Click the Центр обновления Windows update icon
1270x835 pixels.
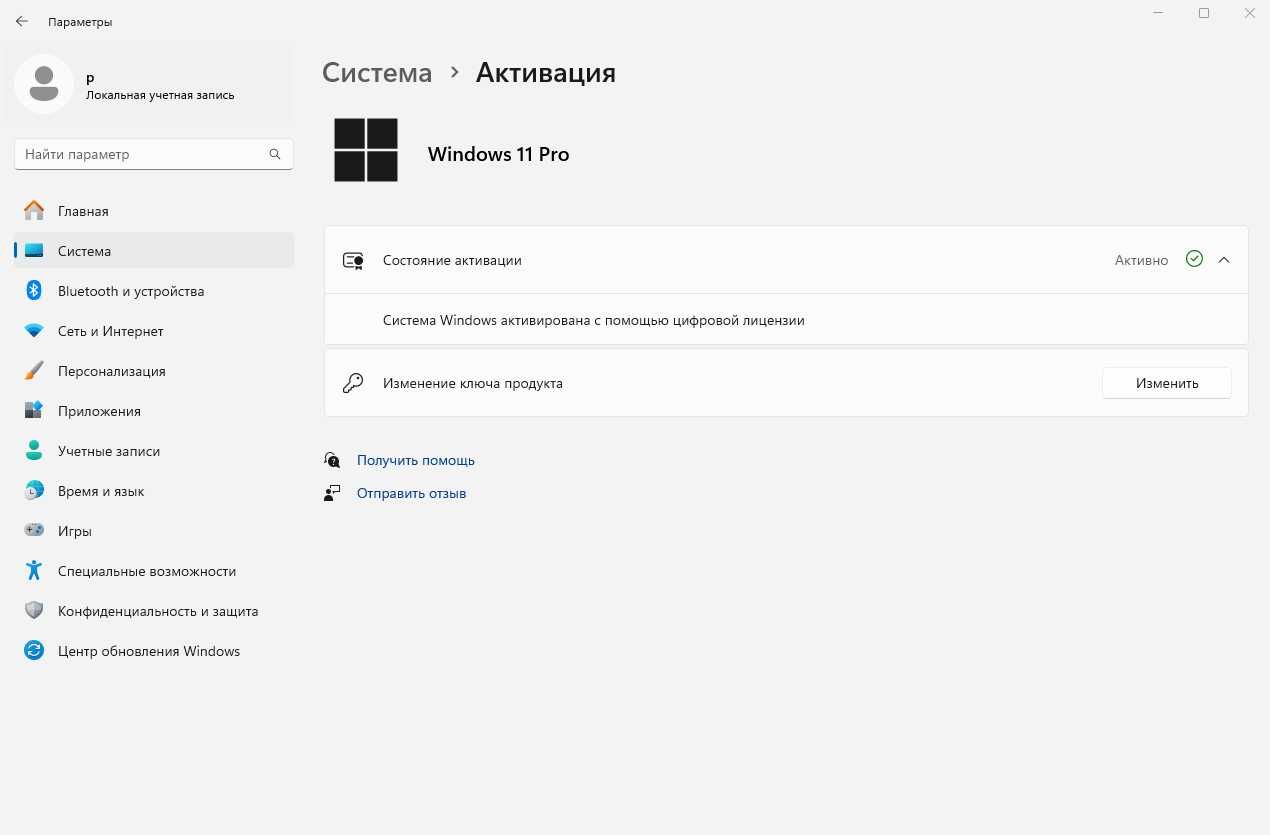(34, 651)
